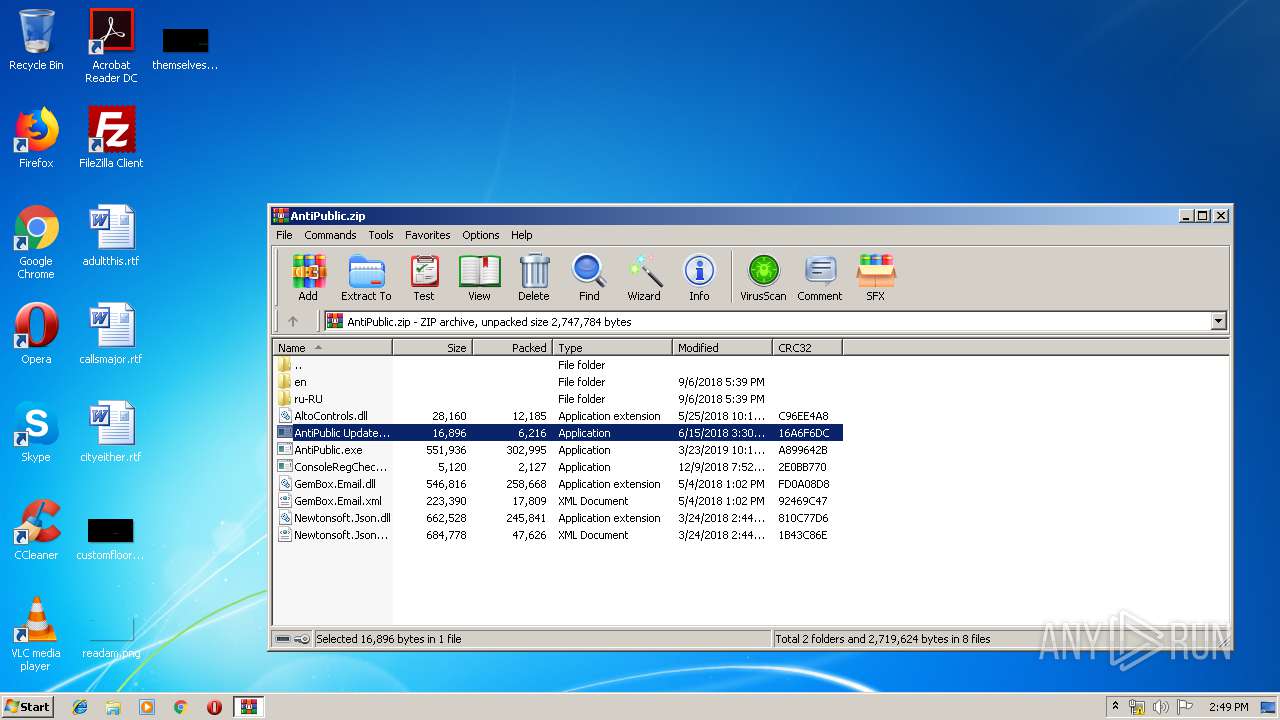Sort files by Name column
The image size is (1280, 720).
332,347
